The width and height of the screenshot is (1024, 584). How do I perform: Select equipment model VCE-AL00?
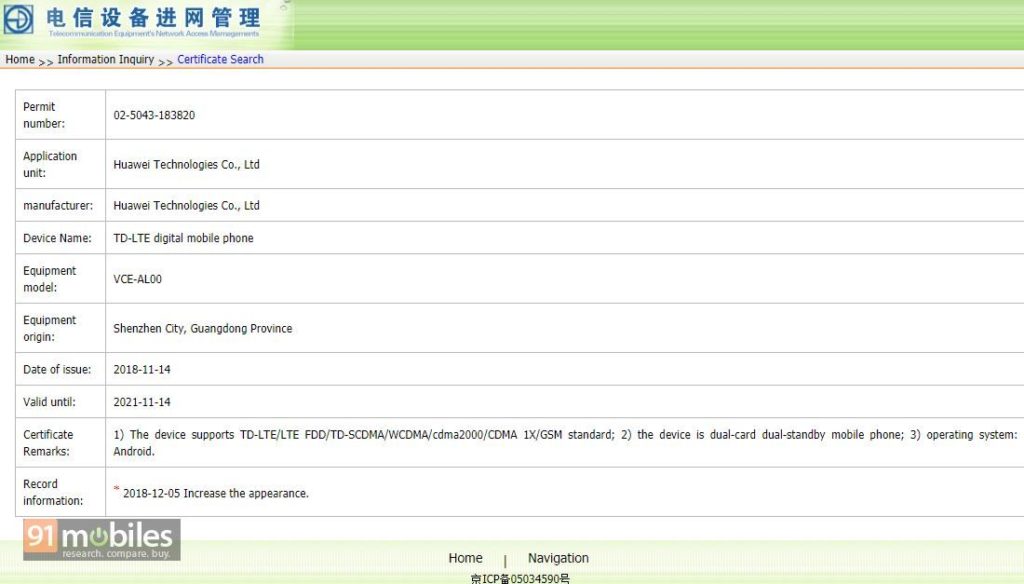pyautogui.click(x=137, y=279)
